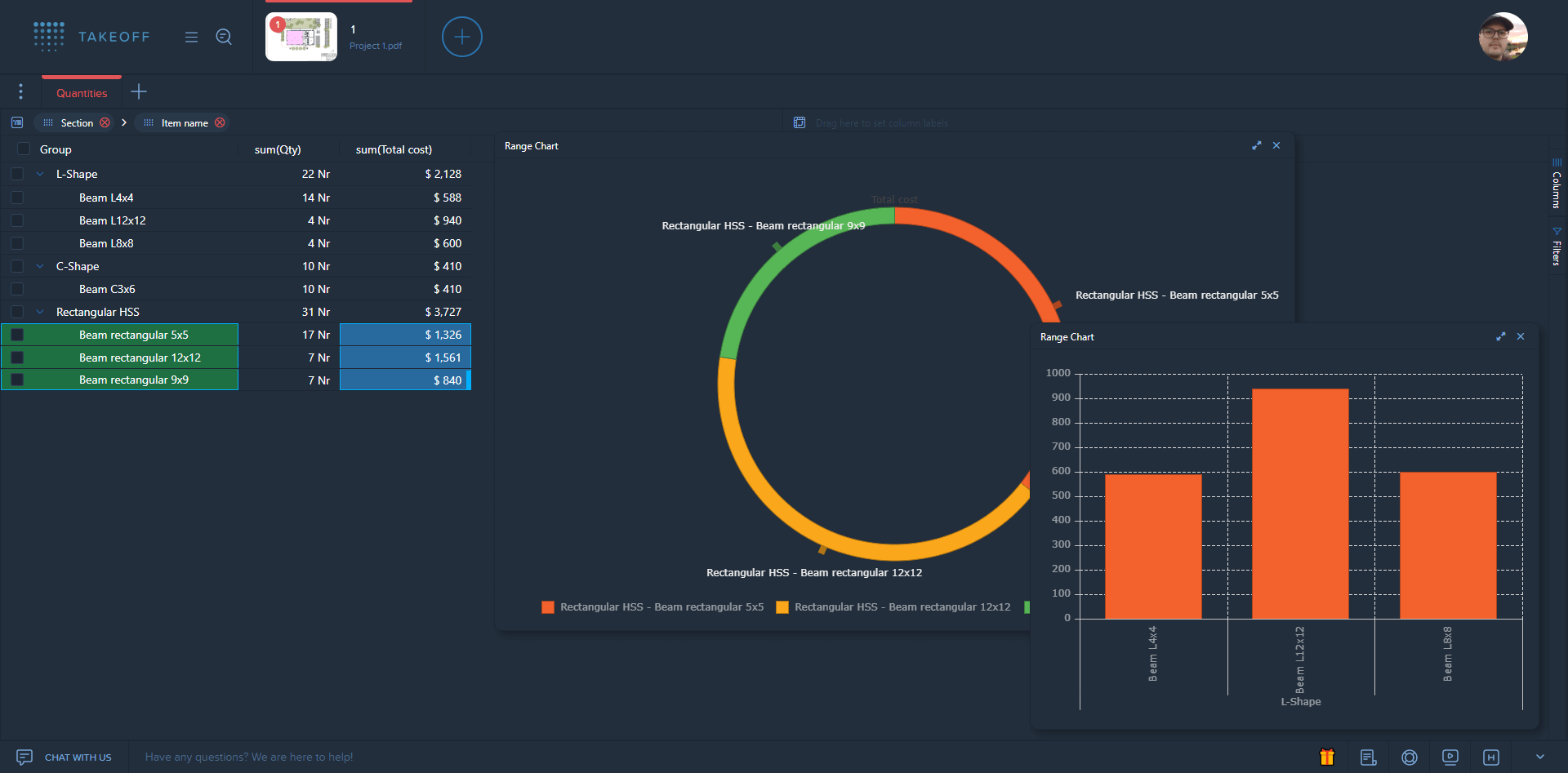Maximize the donut Range Chart window
This screenshot has height=773, width=1568.
pos(1257,145)
